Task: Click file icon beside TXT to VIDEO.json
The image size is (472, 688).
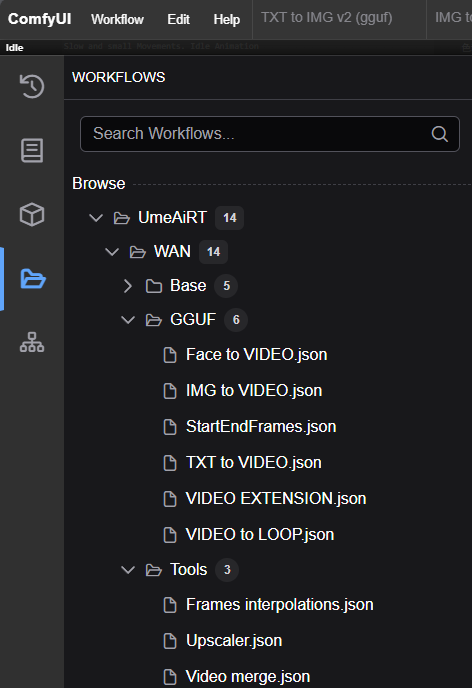Action: [x=170, y=463]
